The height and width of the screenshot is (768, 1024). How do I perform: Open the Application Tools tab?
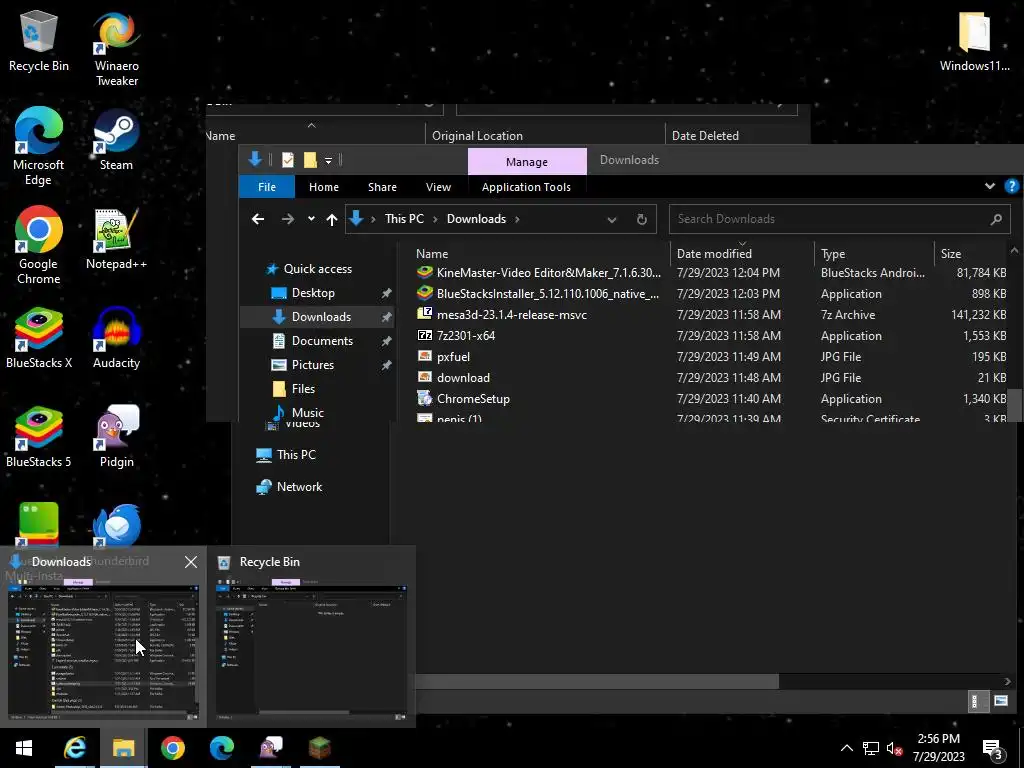(x=526, y=187)
